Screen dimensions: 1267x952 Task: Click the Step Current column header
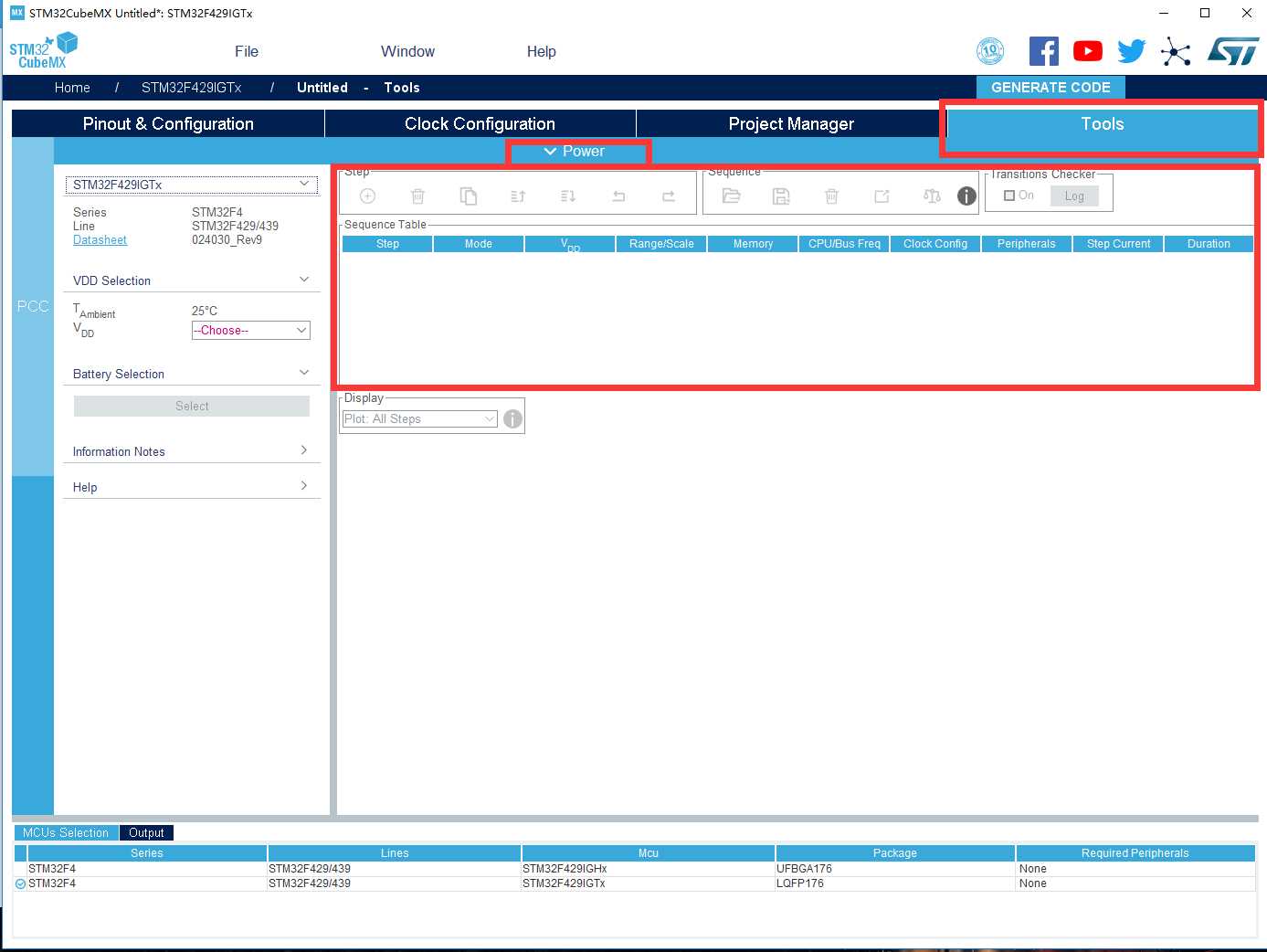(x=1118, y=244)
